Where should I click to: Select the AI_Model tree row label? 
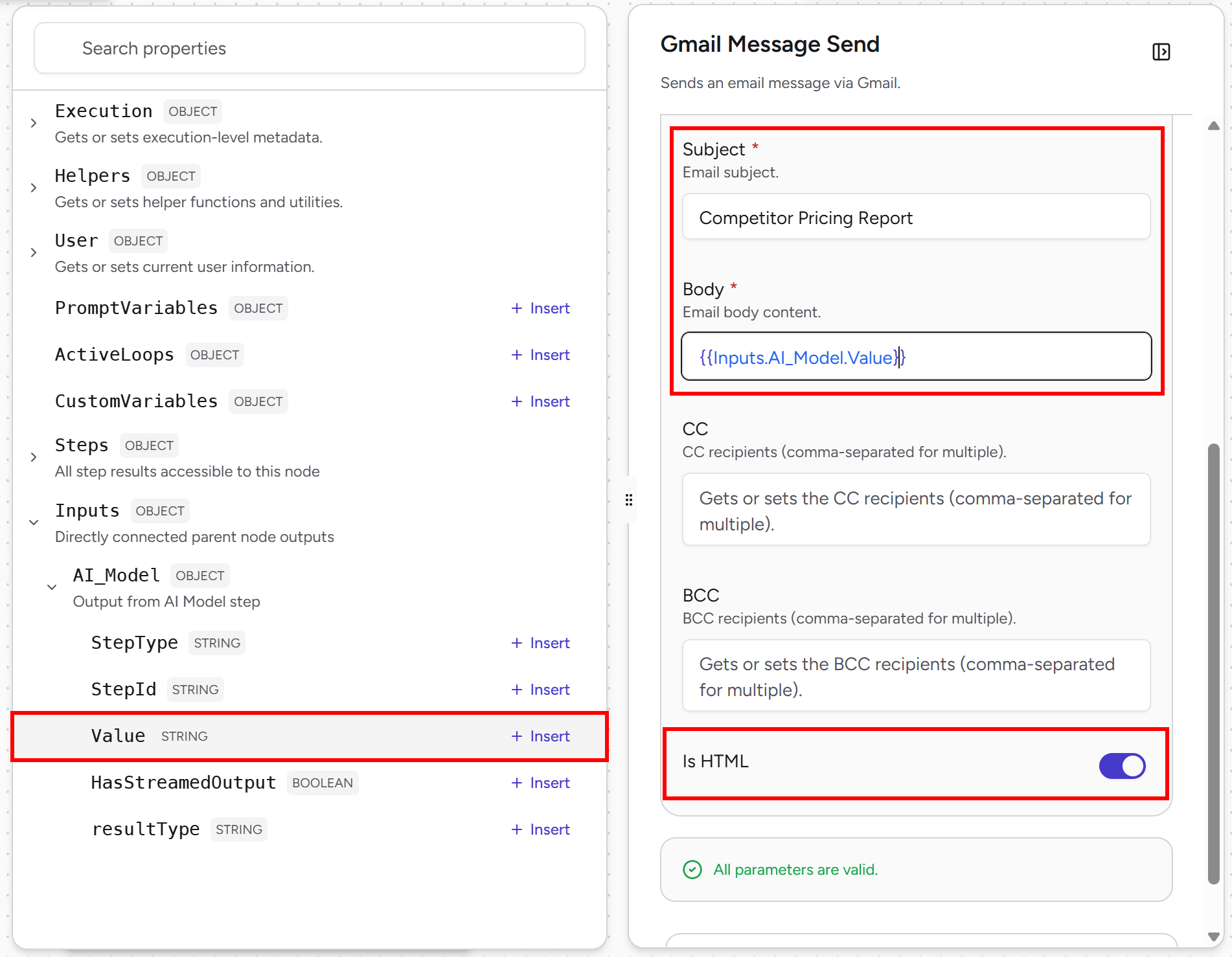pos(117,576)
